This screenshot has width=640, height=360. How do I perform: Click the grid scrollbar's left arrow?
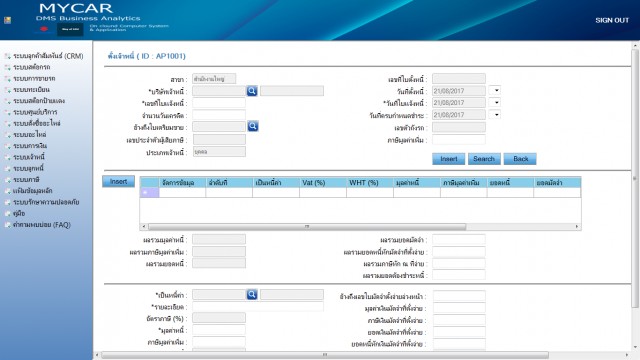pyautogui.click(x=144, y=226)
